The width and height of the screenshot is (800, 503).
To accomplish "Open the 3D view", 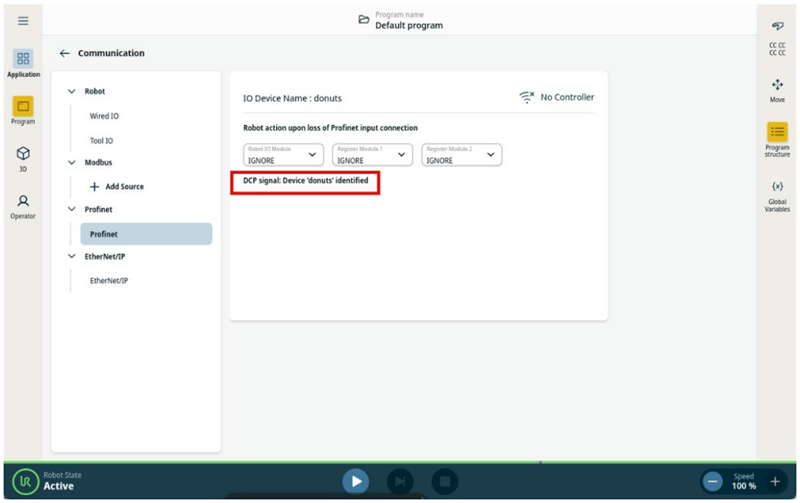I will [x=23, y=158].
